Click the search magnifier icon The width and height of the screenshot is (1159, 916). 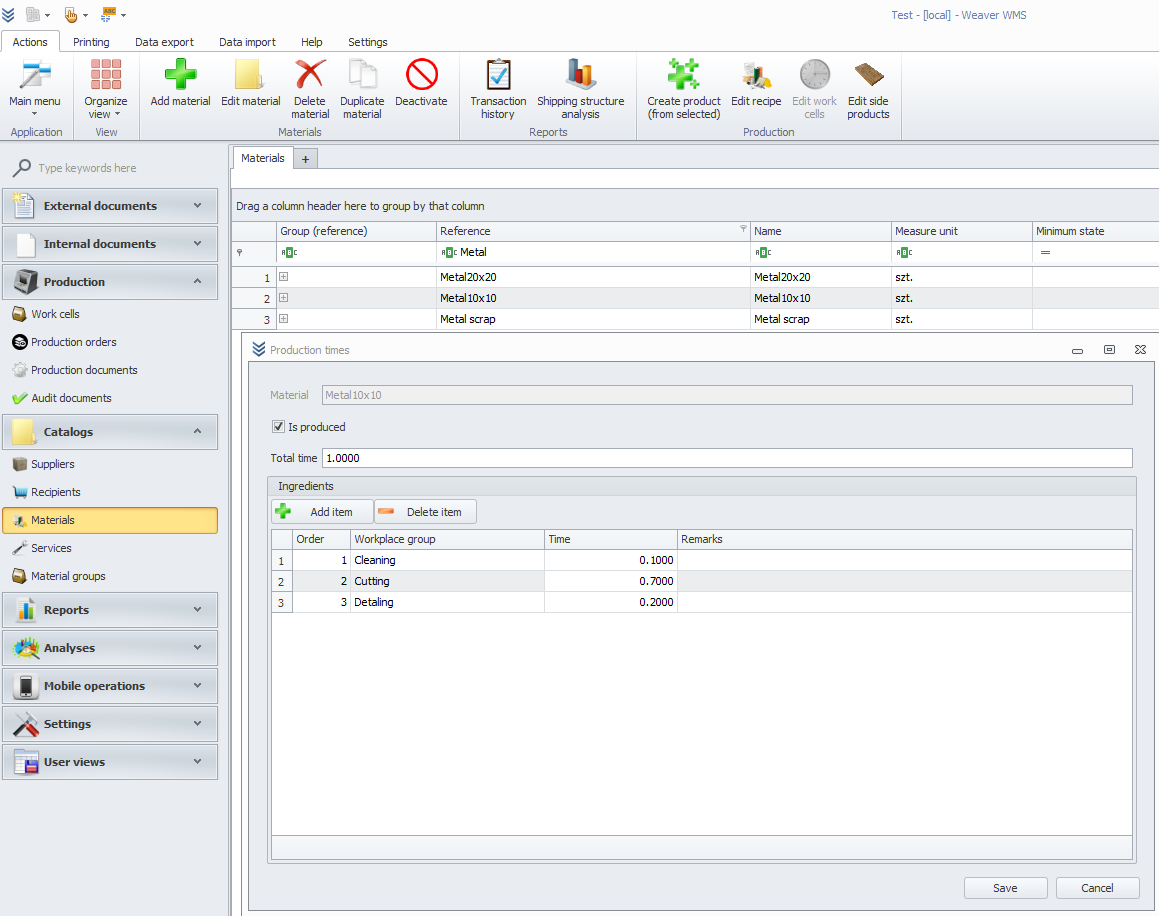22,168
